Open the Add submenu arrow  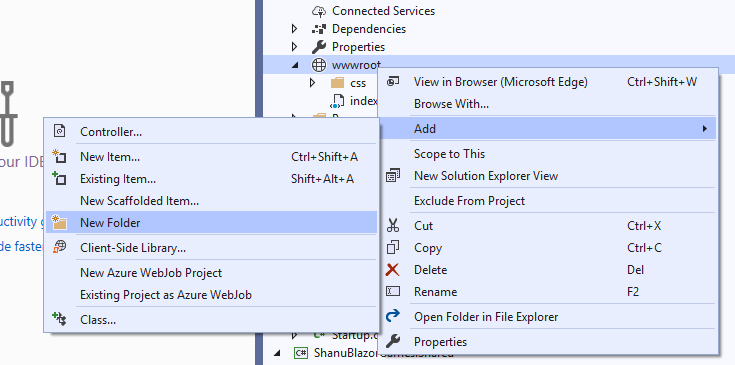coord(705,128)
